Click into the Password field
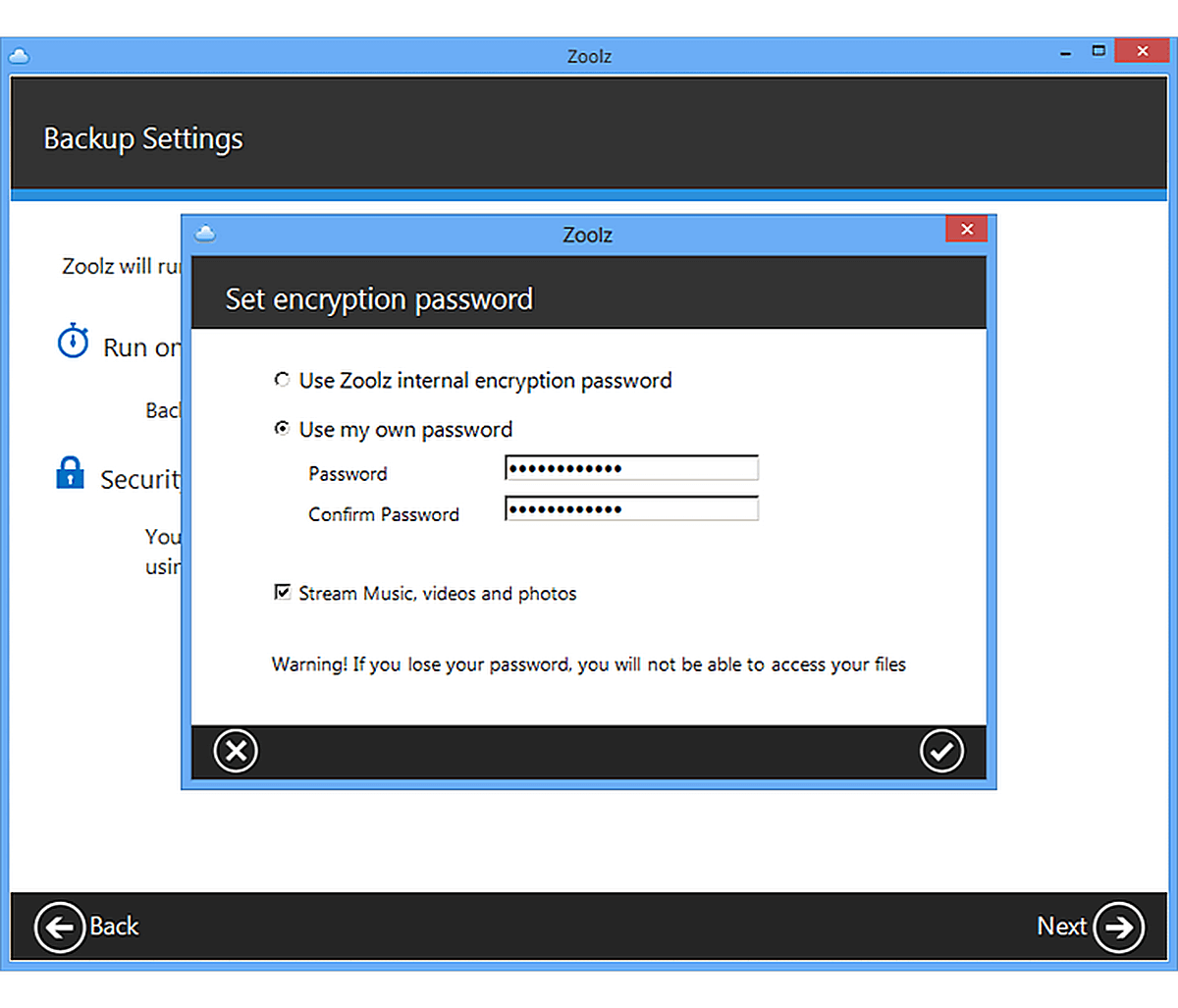The image size is (1178, 1008). pyautogui.click(x=631, y=468)
